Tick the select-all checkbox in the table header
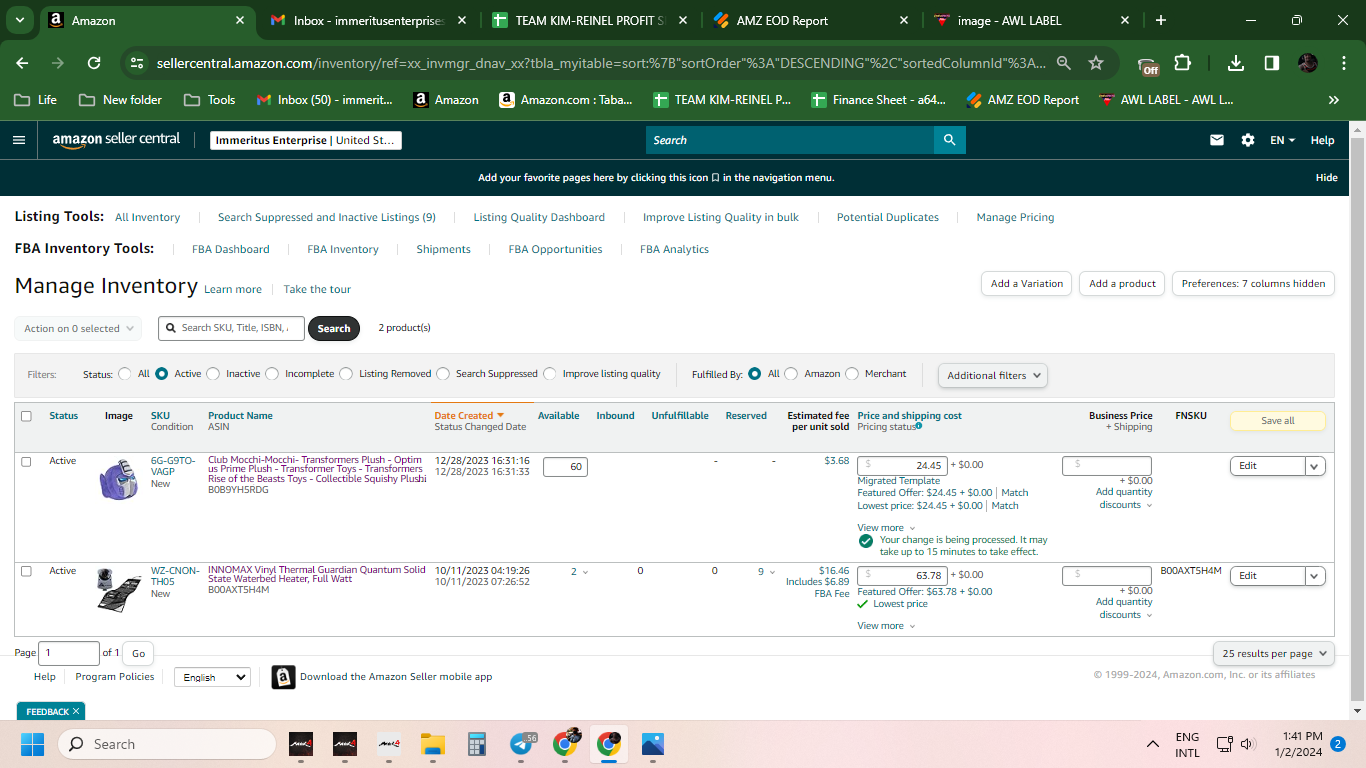 pos(26,416)
